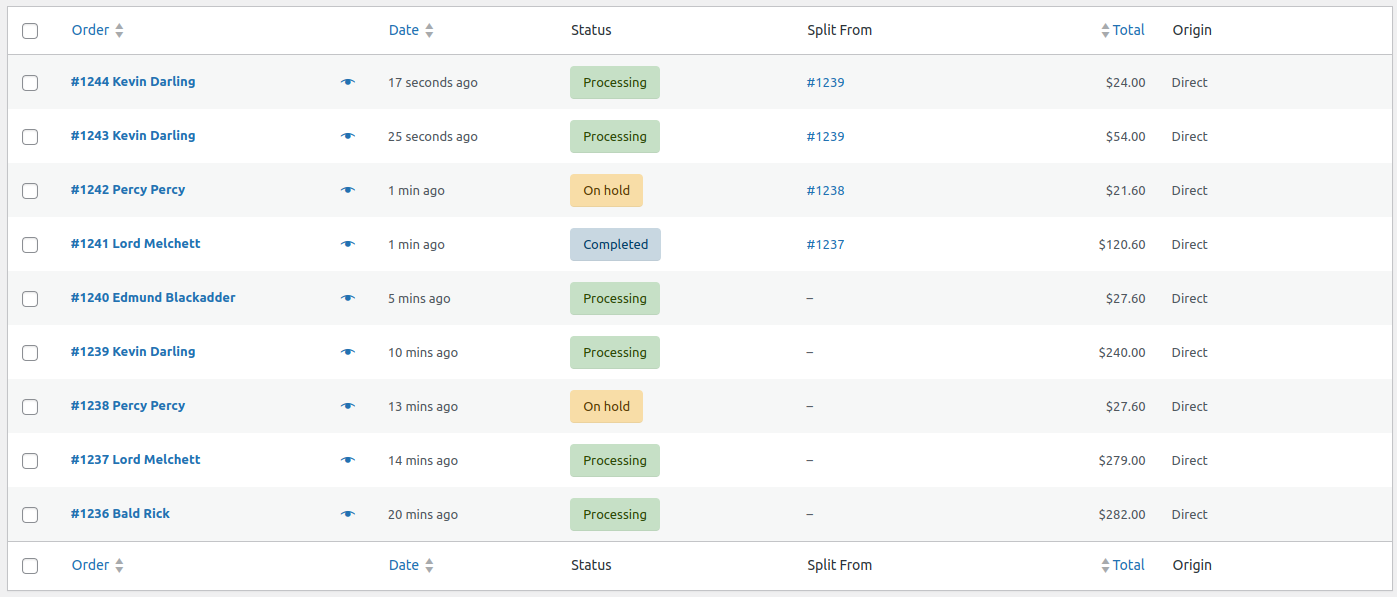
Task: Check the checkbox for order #1236
Action: click(30, 514)
